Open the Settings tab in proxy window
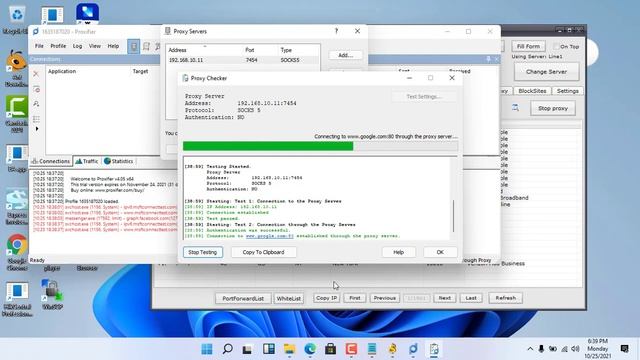 (x=567, y=91)
